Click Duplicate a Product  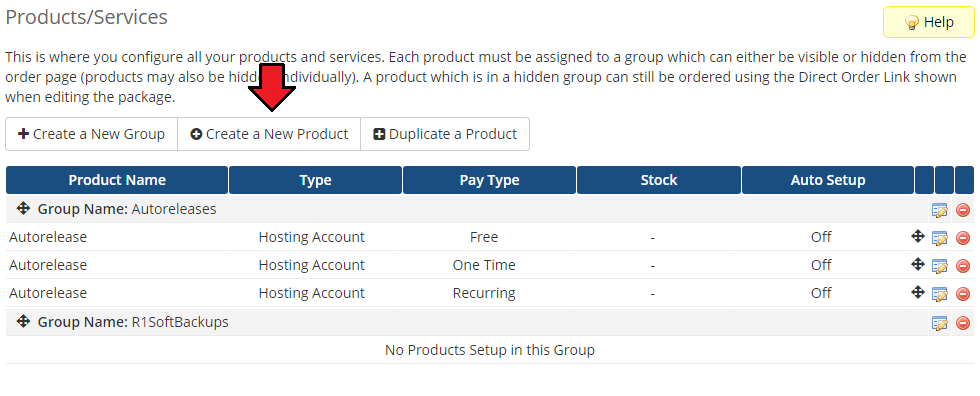point(445,134)
